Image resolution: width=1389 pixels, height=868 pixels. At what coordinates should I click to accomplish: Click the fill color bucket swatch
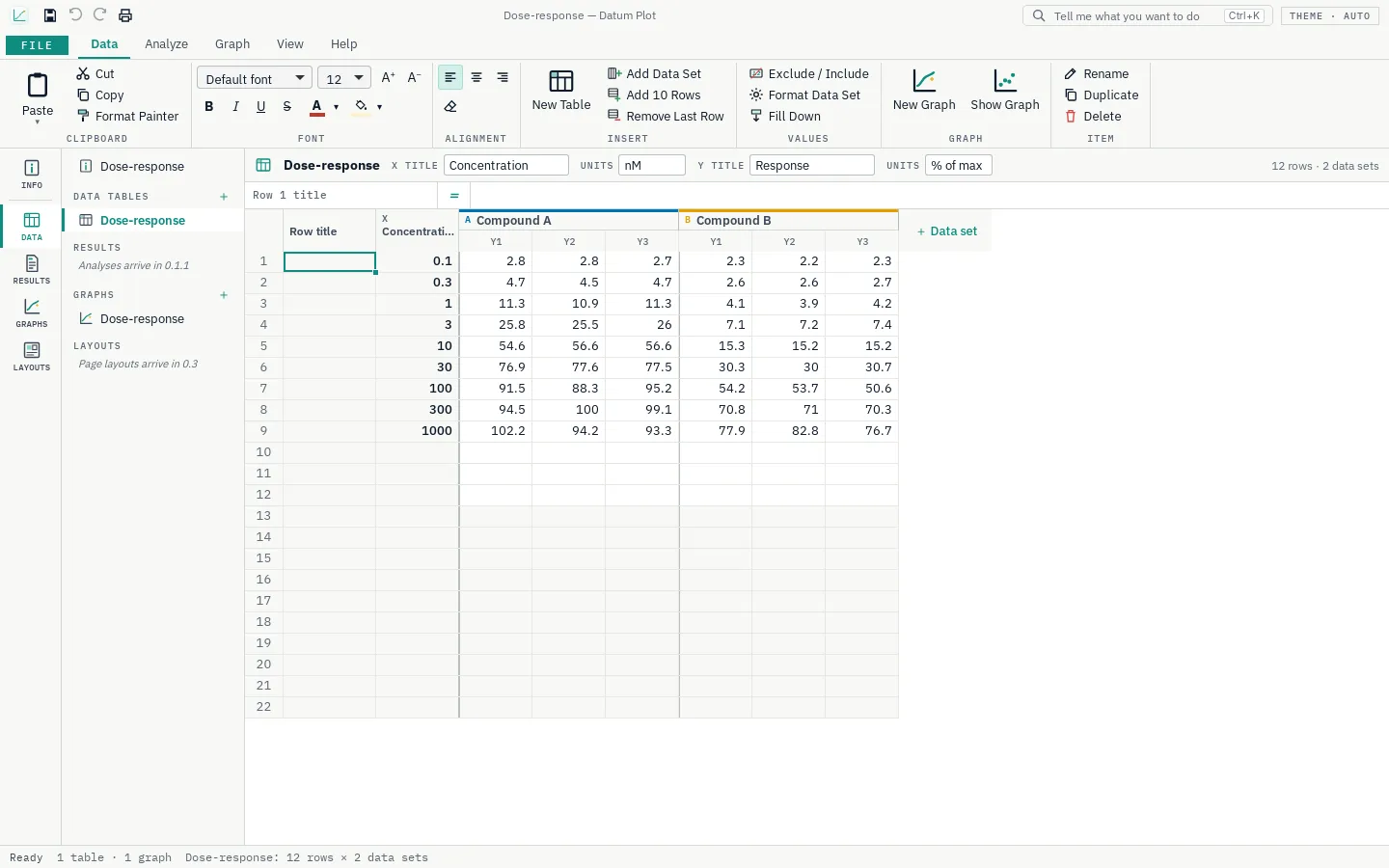[361, 107]
